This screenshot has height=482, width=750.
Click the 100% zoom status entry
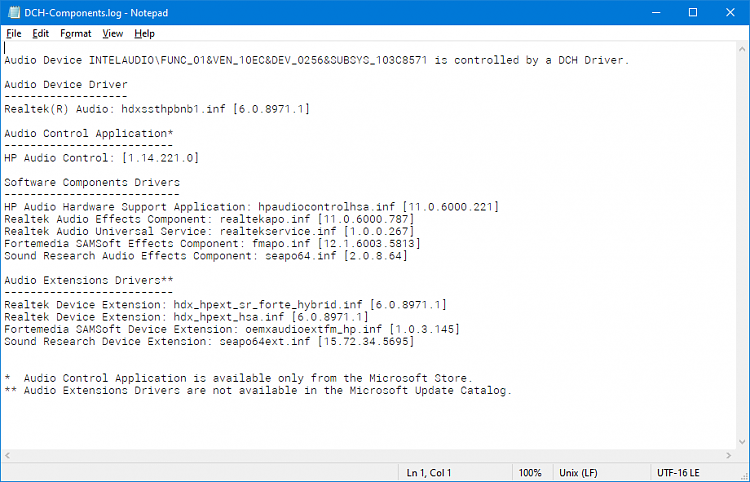tap(530, 473)
